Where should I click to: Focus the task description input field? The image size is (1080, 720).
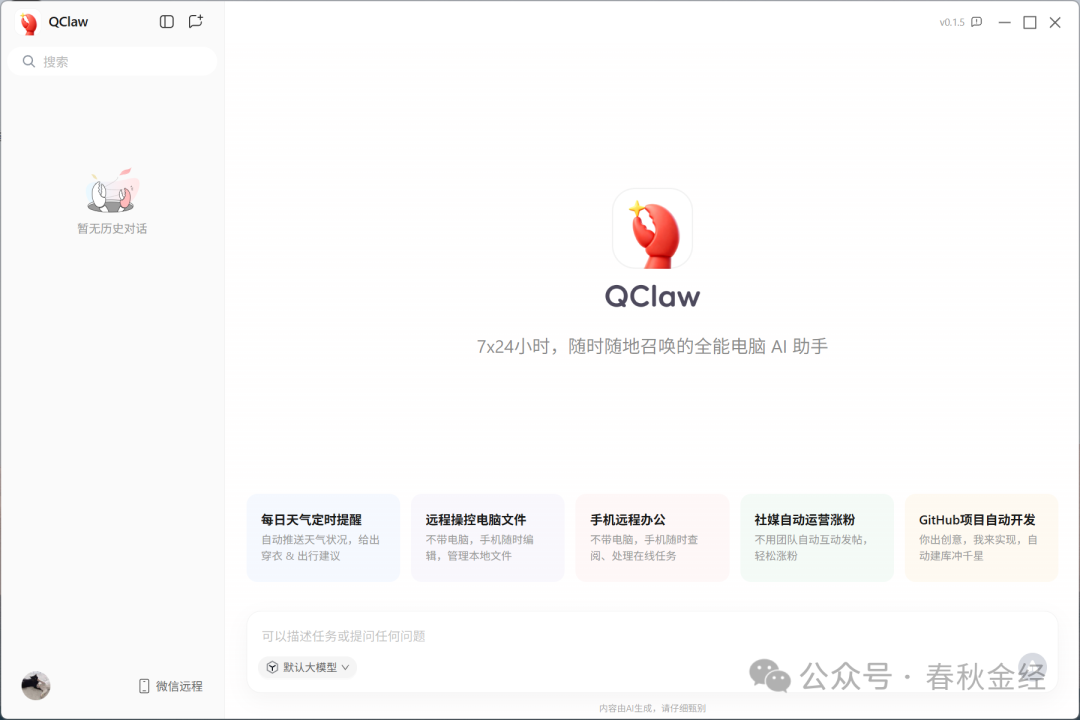click(x=640, y=636)
